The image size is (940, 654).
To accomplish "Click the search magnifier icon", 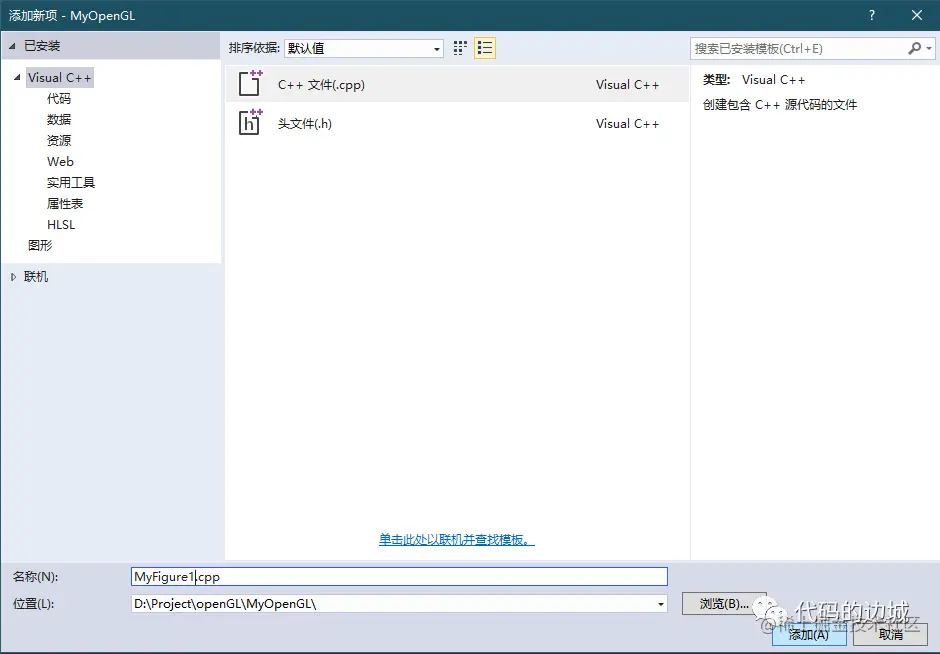I will (914, 49).
